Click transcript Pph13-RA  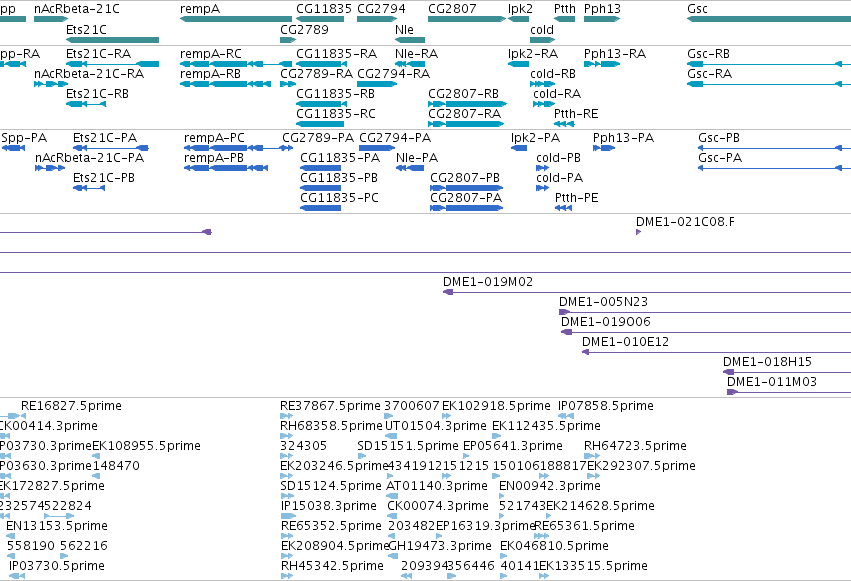[615, 53]
